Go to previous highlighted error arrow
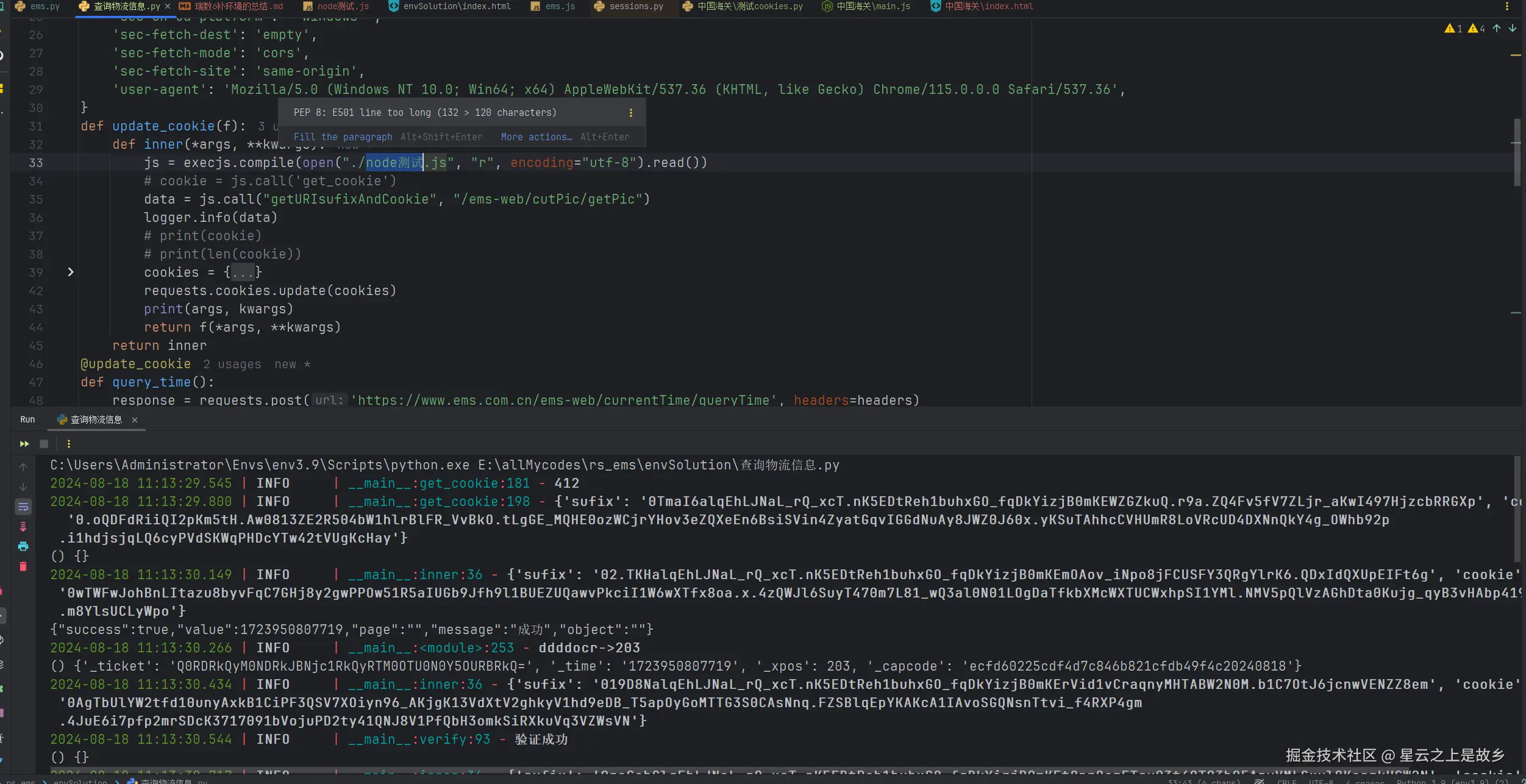The image size is (1526, 784). coord(1497,28)
